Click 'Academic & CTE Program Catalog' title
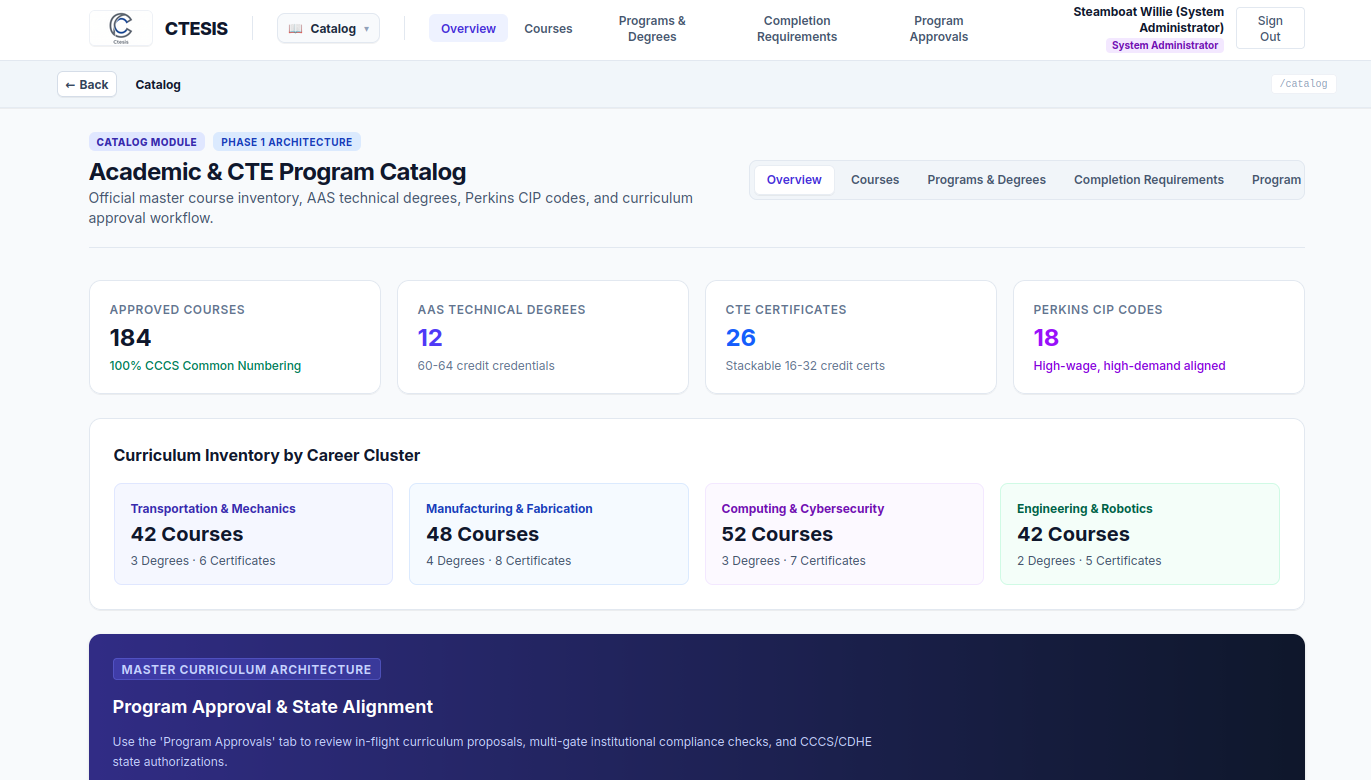The image size is (1371, 780). (278, 172)
